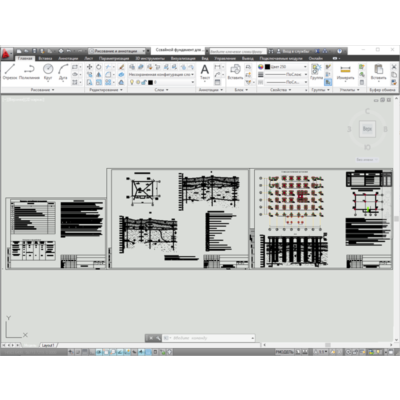
Task: Click the Rotate tool icon
Action: click(x=99, y=67)
